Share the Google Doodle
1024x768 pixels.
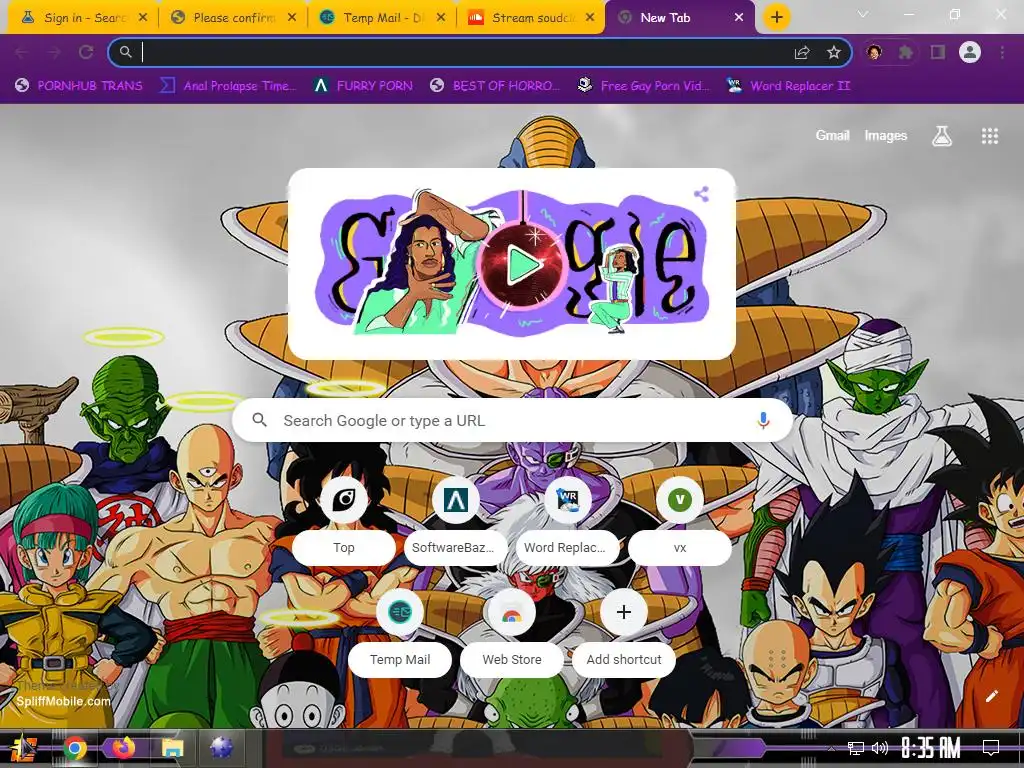pyautogui.click(x=701, y=193)
